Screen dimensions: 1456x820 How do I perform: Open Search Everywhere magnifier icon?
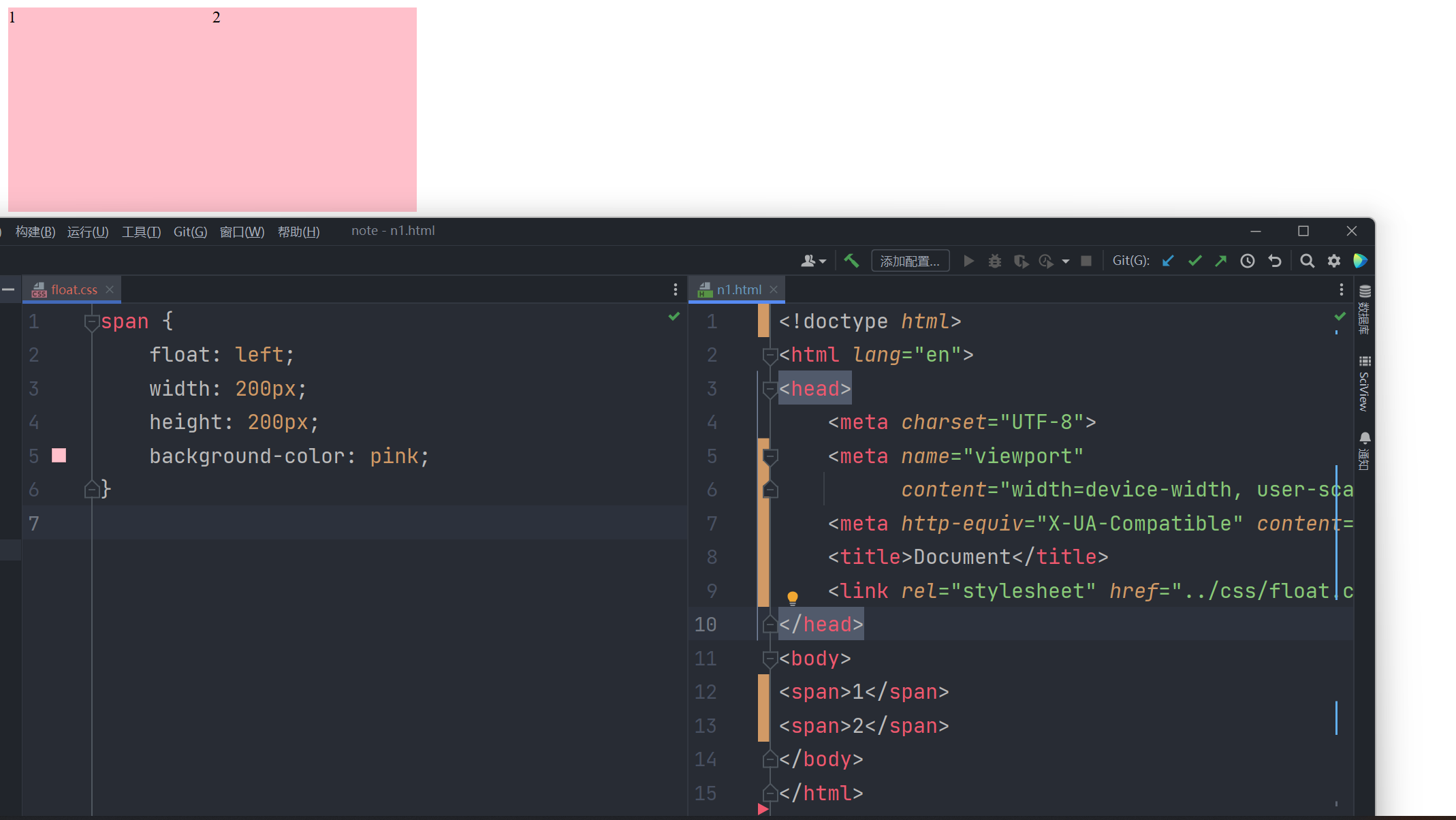point(1307,261)
